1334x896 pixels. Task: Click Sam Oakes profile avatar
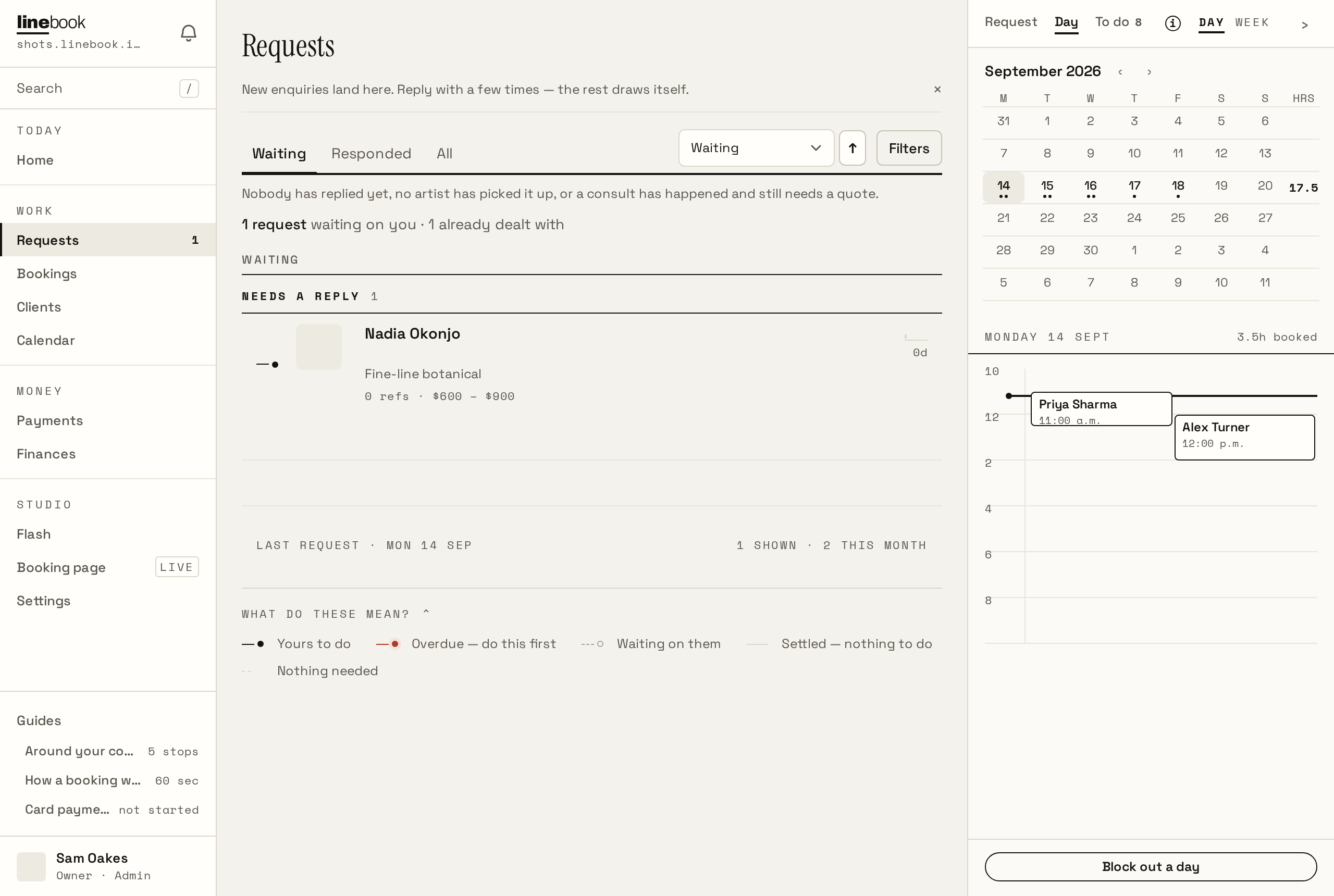tap(31, 866)
